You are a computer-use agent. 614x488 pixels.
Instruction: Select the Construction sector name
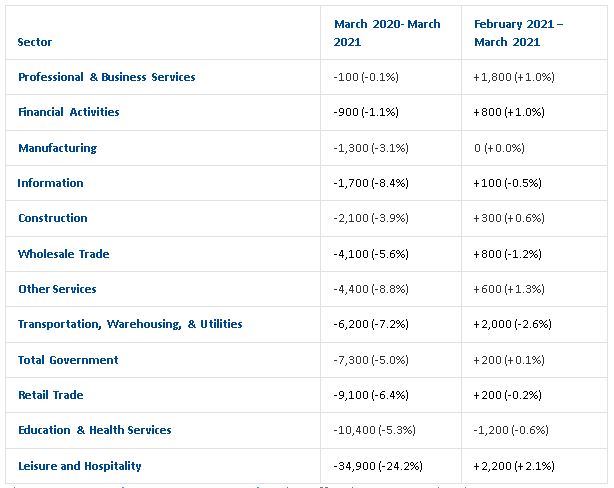(52, 218)
